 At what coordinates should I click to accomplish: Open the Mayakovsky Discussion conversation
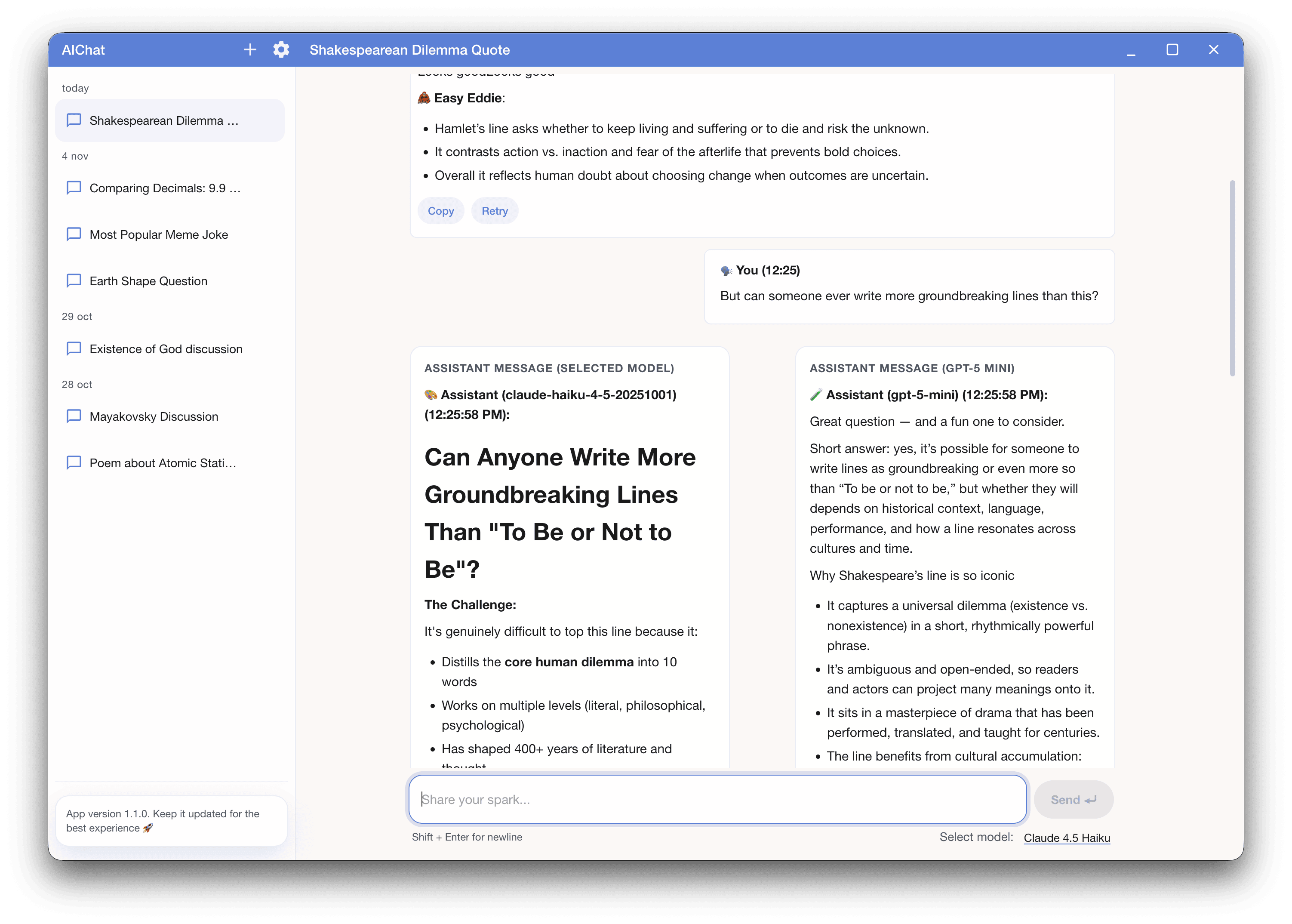pyautogui.click(x=154, y=416)
